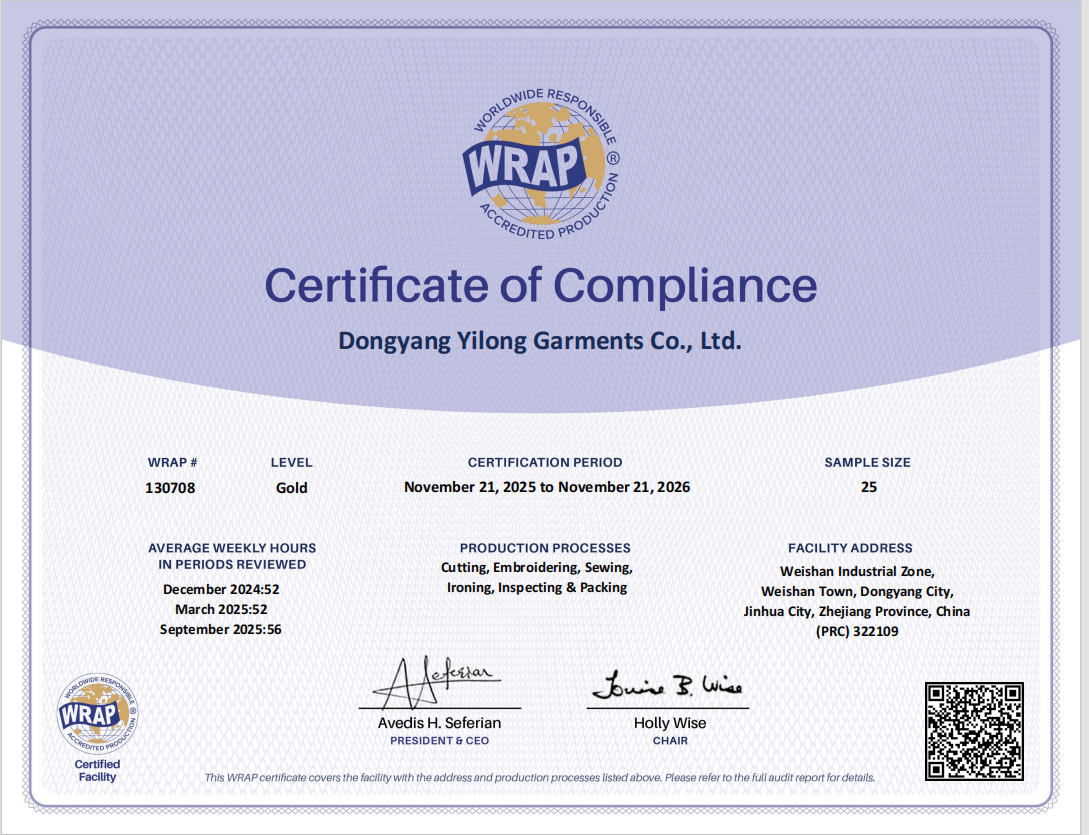Select company name Dongyang Yilong Garments Co., Ltd.

coord(540,341)
